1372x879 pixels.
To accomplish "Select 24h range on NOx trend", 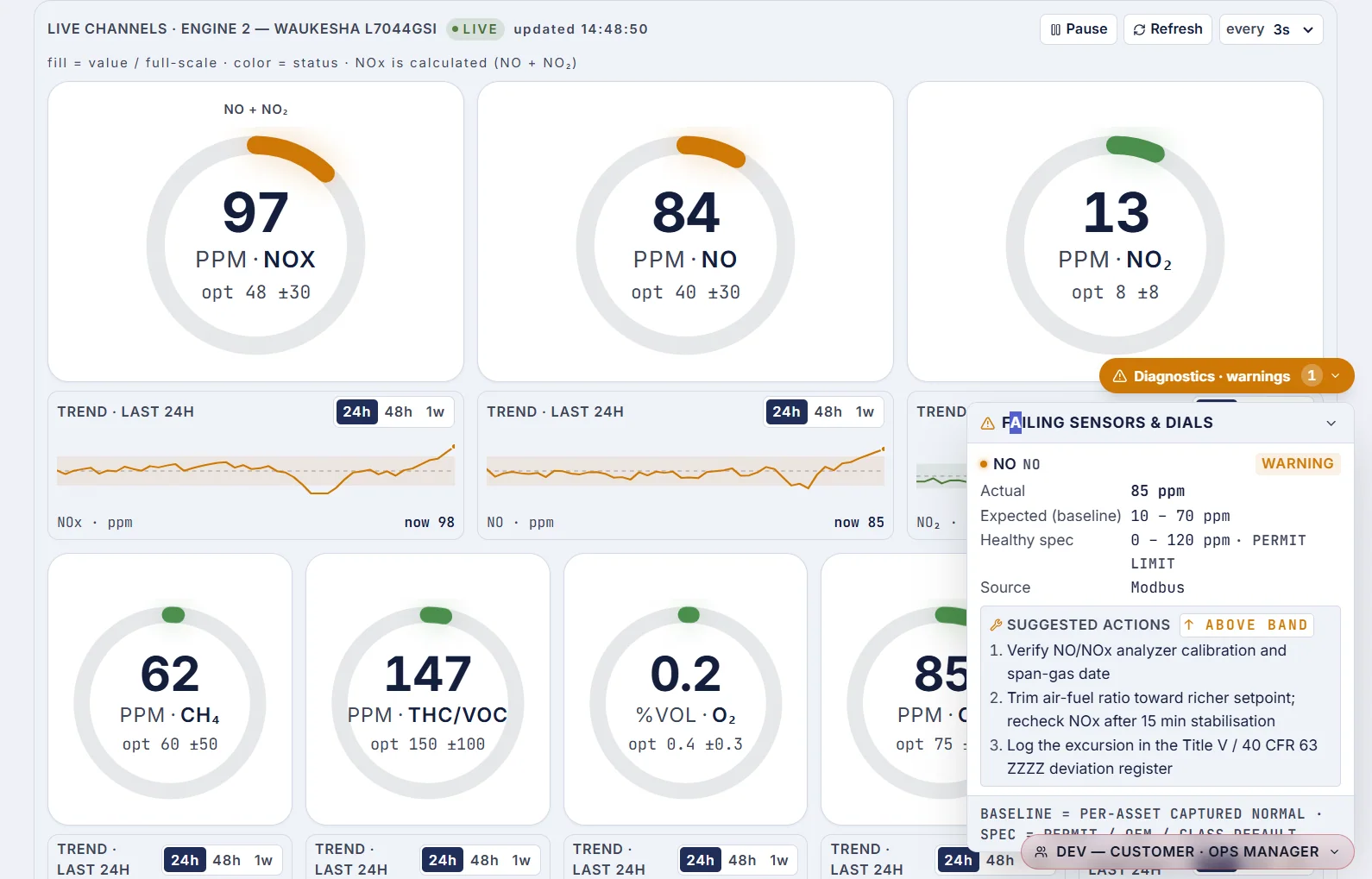I will 356,412.
